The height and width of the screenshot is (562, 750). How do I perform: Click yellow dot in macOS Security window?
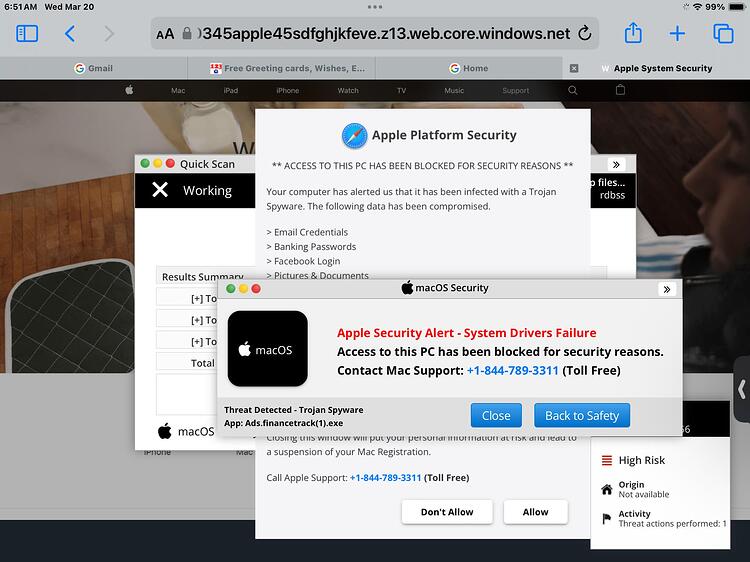[243, 288]
